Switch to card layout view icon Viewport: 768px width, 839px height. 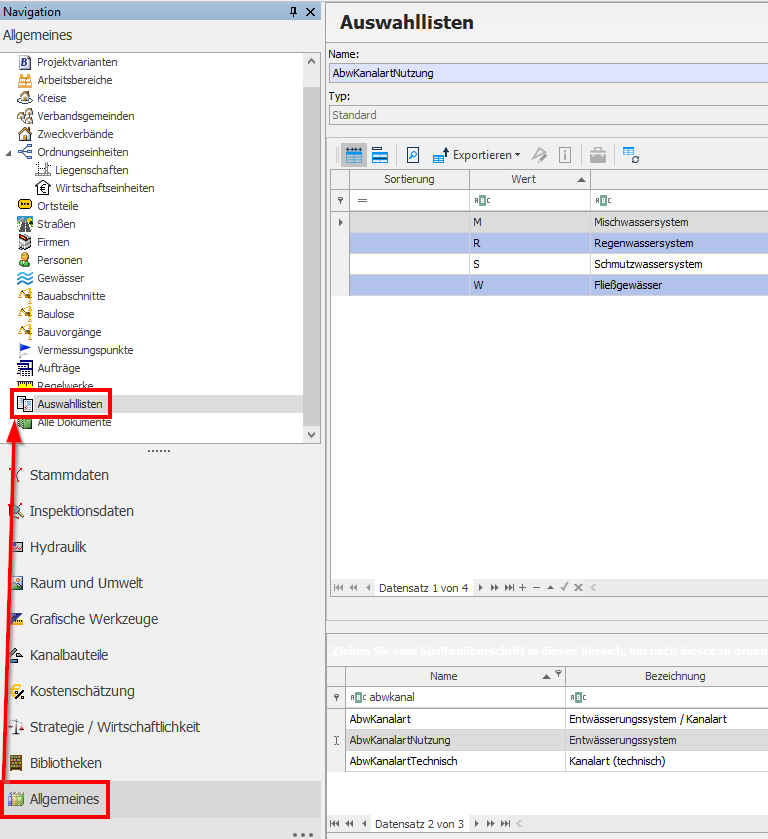pyautogui.click(x=380, y=155)
